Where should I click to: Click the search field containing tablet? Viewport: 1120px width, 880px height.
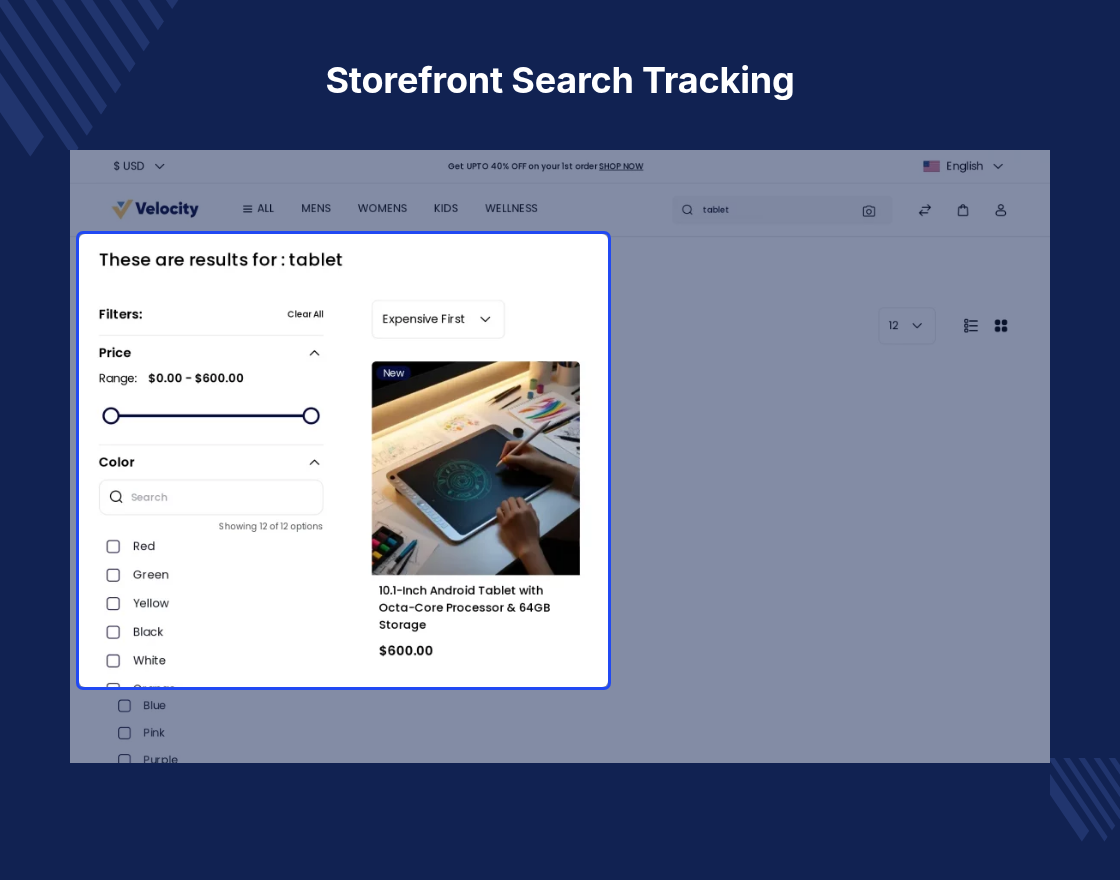coord(781,210)
